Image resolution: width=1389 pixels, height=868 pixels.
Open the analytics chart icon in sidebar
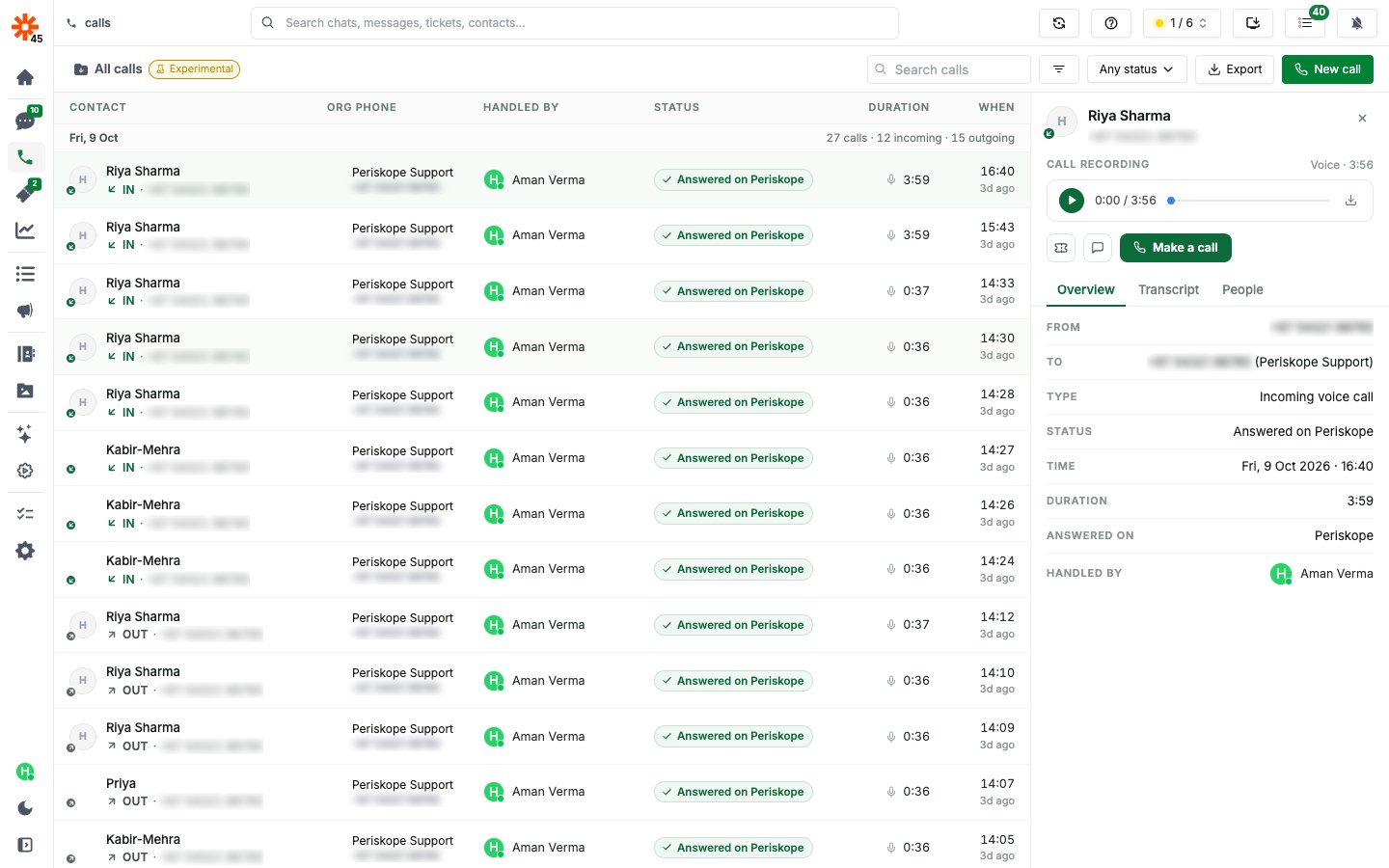[x=26, y=231]
